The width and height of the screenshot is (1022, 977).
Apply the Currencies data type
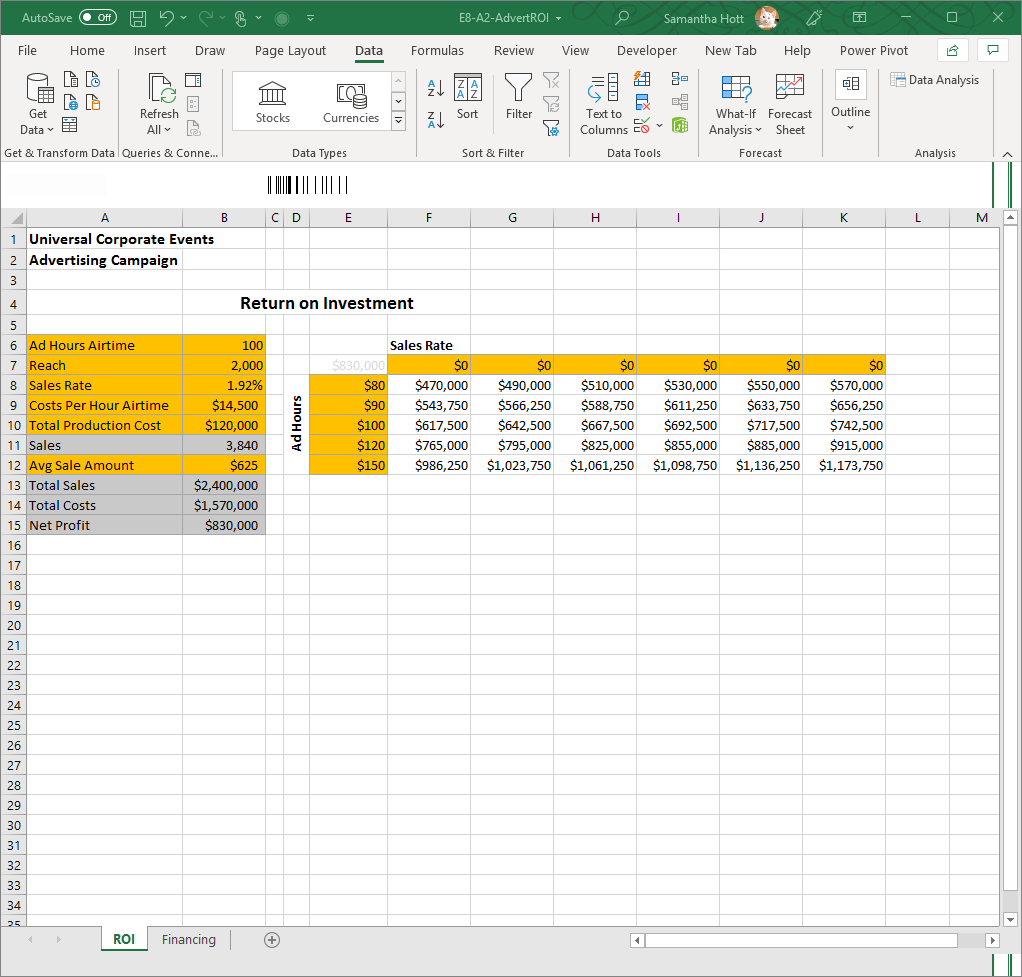[351, 99]
